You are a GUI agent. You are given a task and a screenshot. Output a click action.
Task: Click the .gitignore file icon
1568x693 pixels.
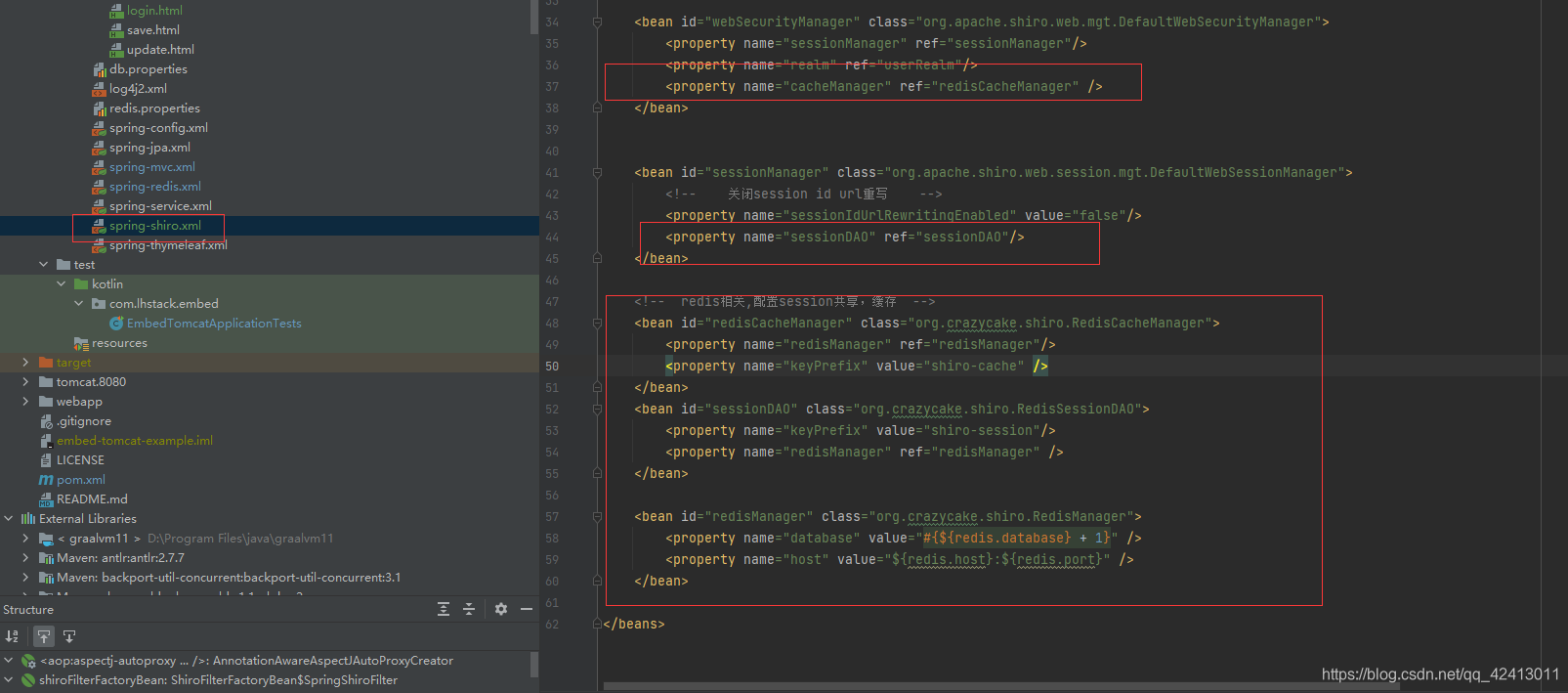(46, 421)
